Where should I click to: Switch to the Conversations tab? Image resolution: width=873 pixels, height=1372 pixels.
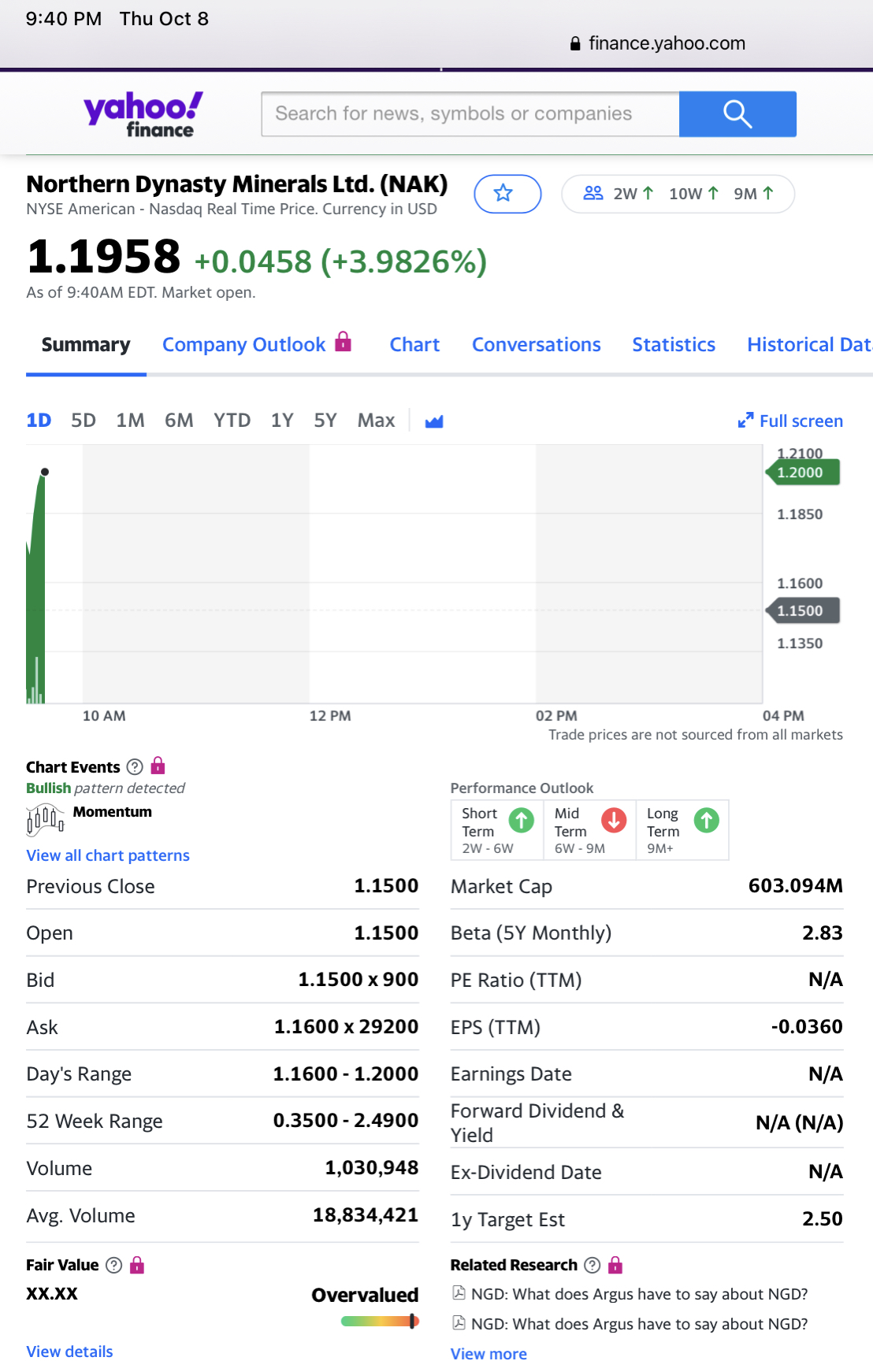pos(536,345)
